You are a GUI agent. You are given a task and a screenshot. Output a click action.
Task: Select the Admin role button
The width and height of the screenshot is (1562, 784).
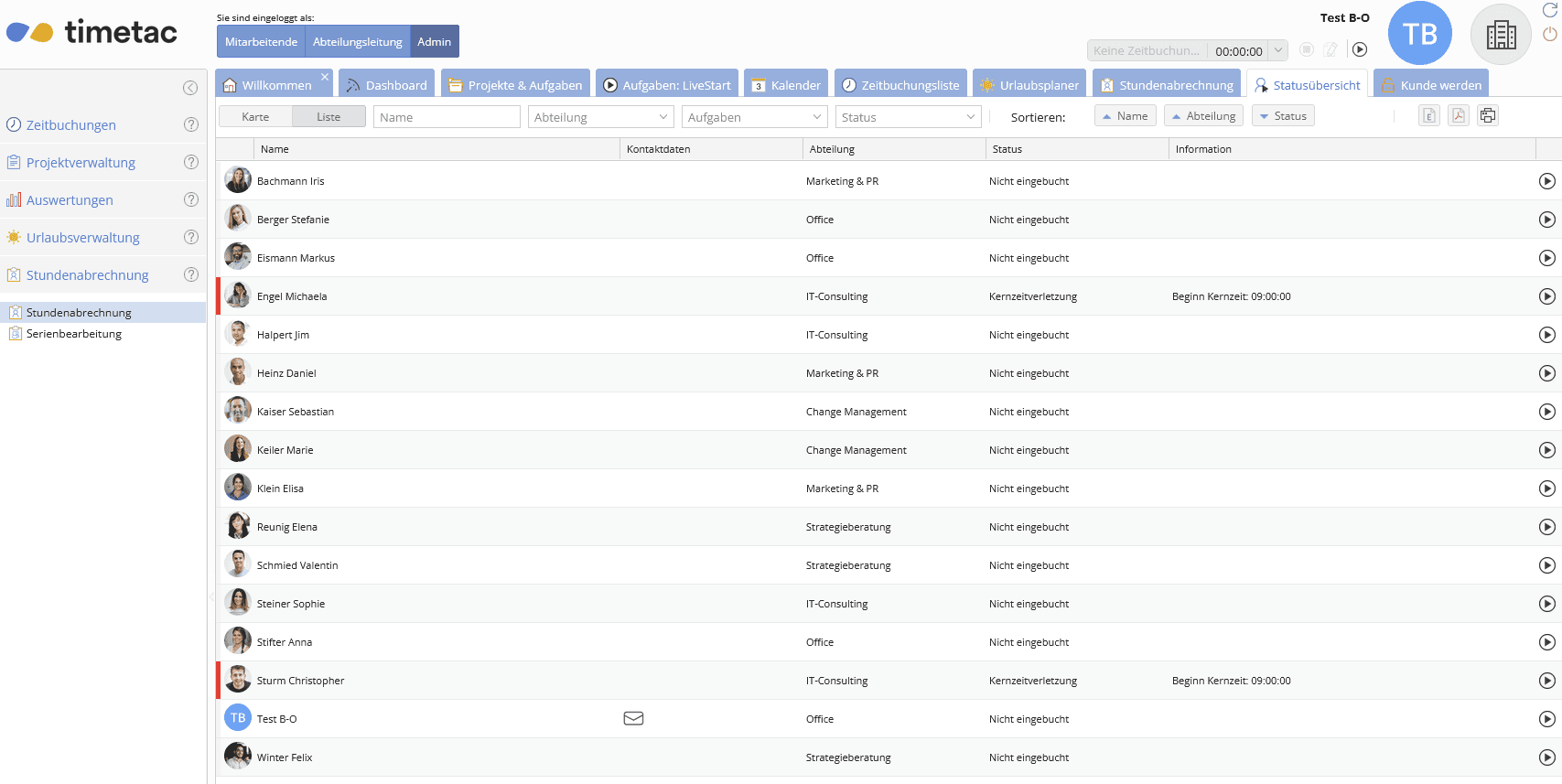[x=434, y=42]
